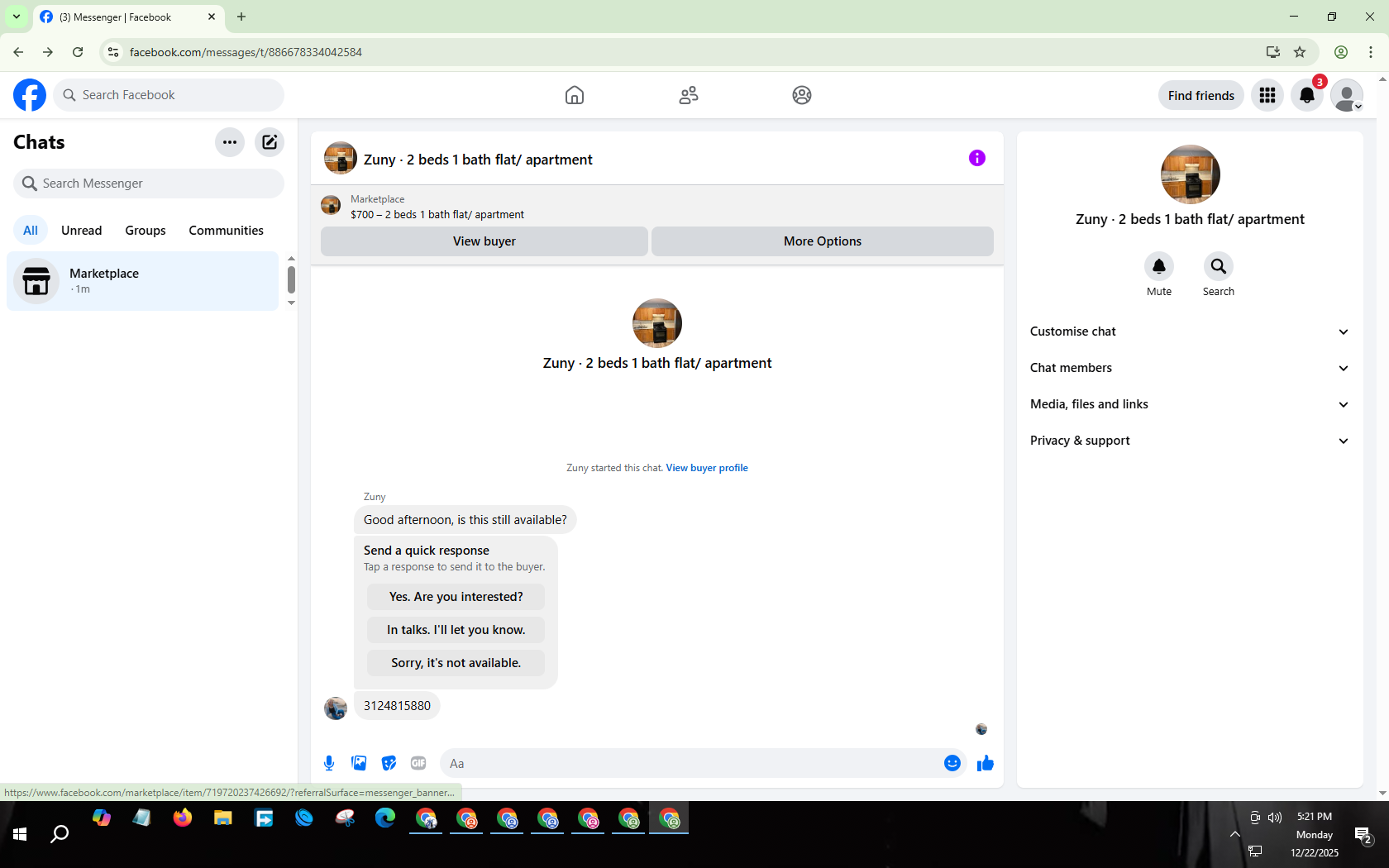Send quick response 'Yes. Are you interested?'
Screen dimensions: 1389x868
click(x=456, y=597)
